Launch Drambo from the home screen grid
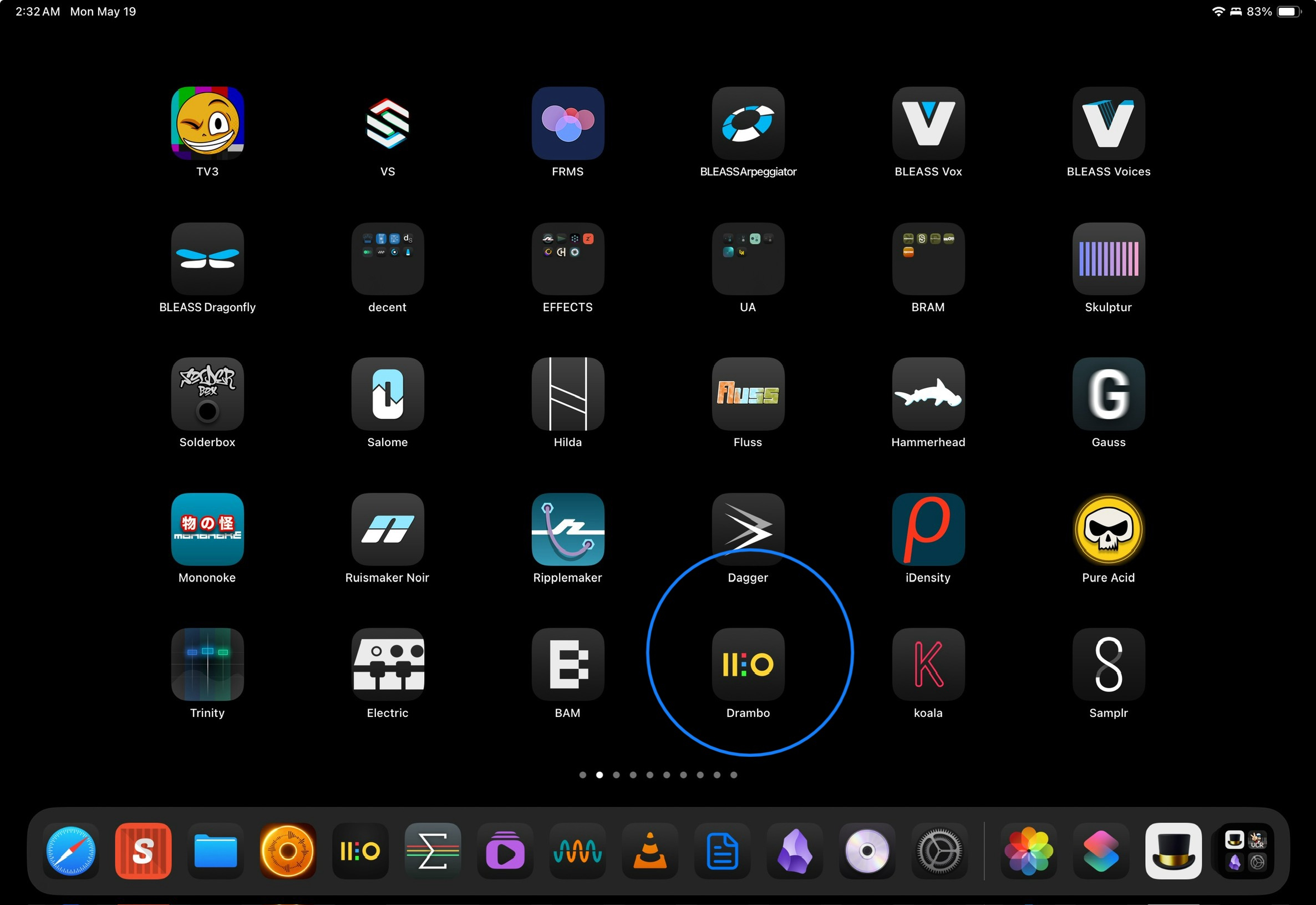The height and width of the screenshot is (905, 1316). 748,664
